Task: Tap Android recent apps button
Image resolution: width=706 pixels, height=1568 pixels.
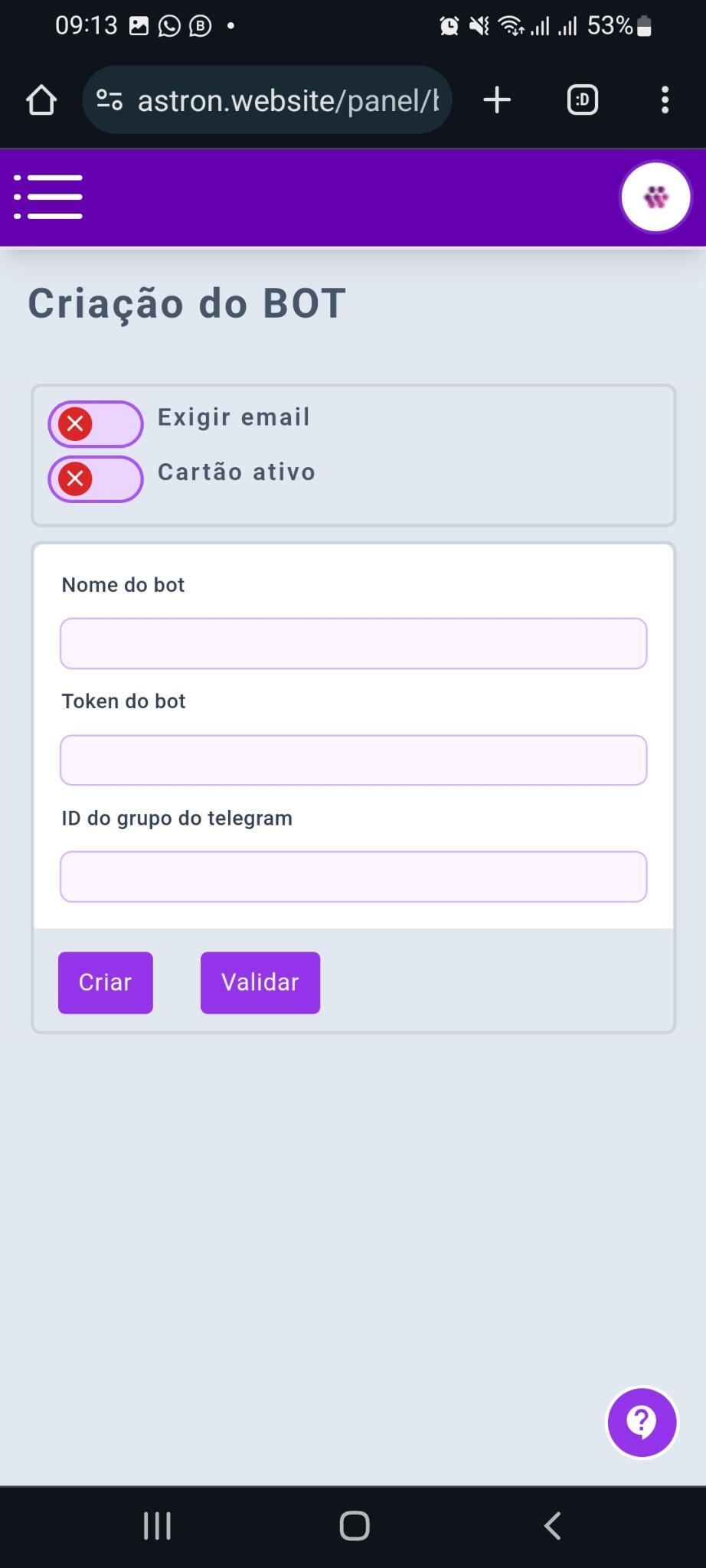Action: coord(157,1525)
